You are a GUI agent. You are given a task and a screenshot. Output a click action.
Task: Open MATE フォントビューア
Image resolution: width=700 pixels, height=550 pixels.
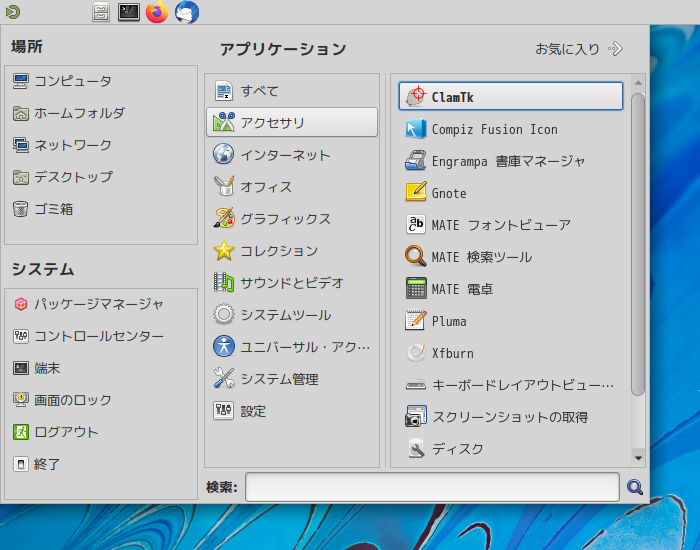click(x=511, y=225)
